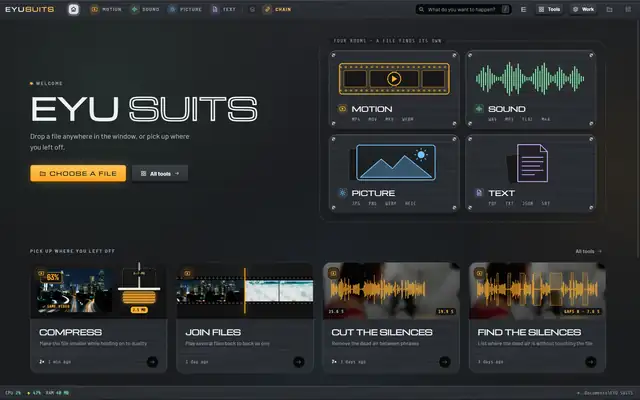Focus the 'What do you want to happen?' search field
Image resolution: width=640 pixels, height=400 pixels.
coord(463,9)
